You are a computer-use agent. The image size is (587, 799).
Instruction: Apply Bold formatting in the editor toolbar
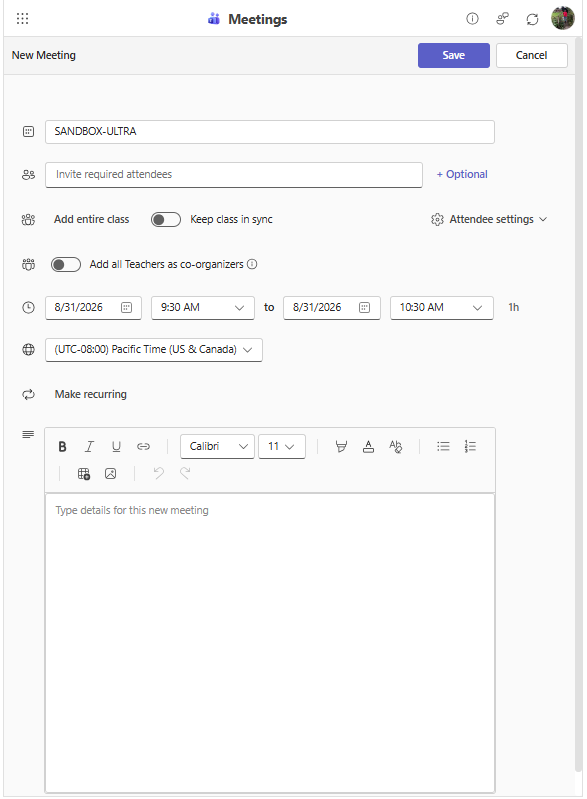[x=62, y=446]
